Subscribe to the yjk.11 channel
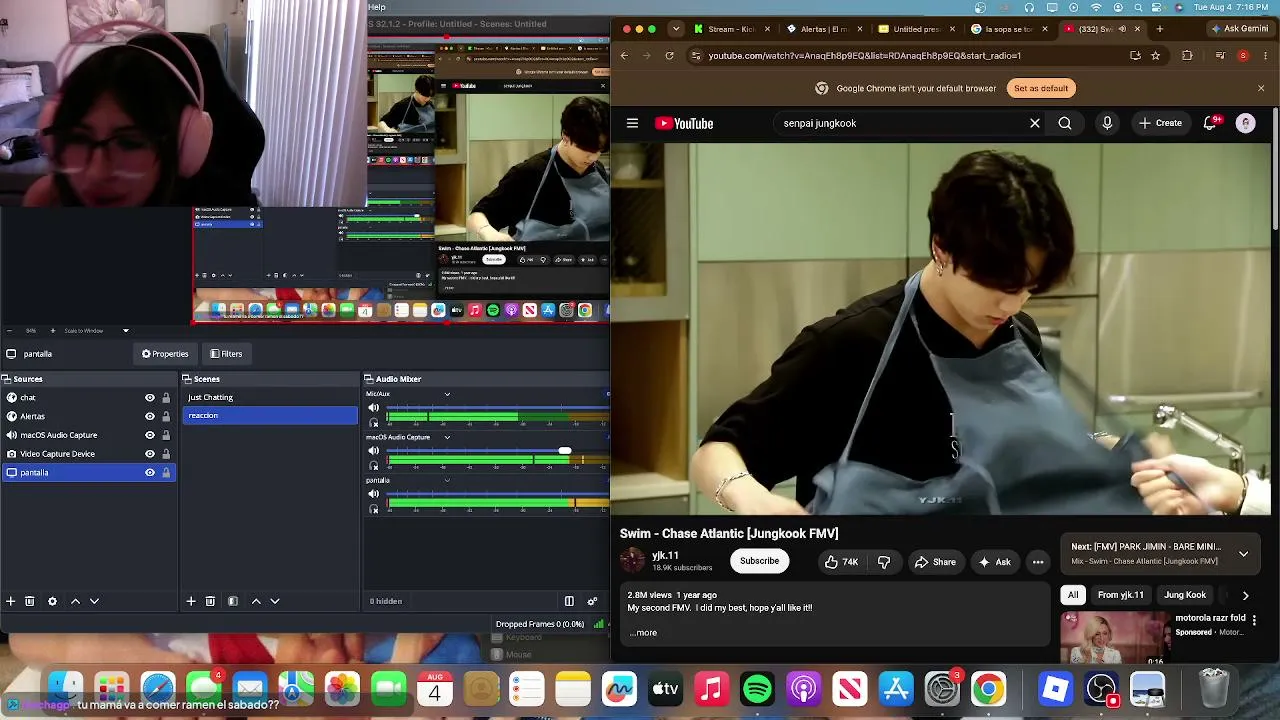 [759, 561]
